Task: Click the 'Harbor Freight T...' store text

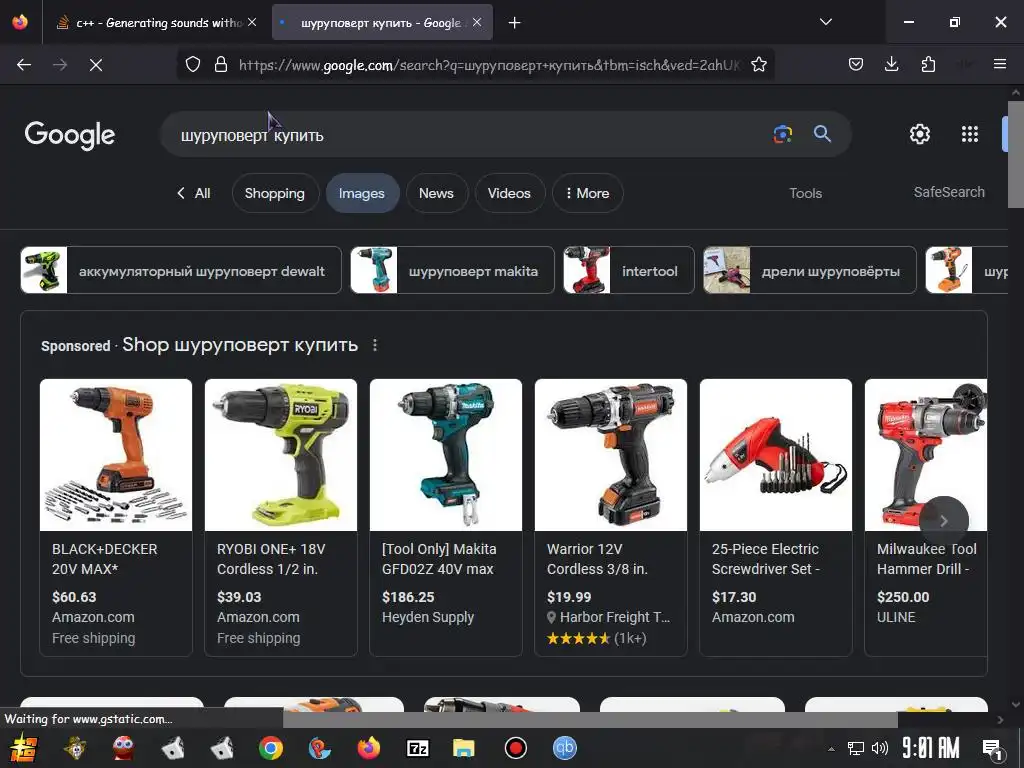Action: coord(615,617)
